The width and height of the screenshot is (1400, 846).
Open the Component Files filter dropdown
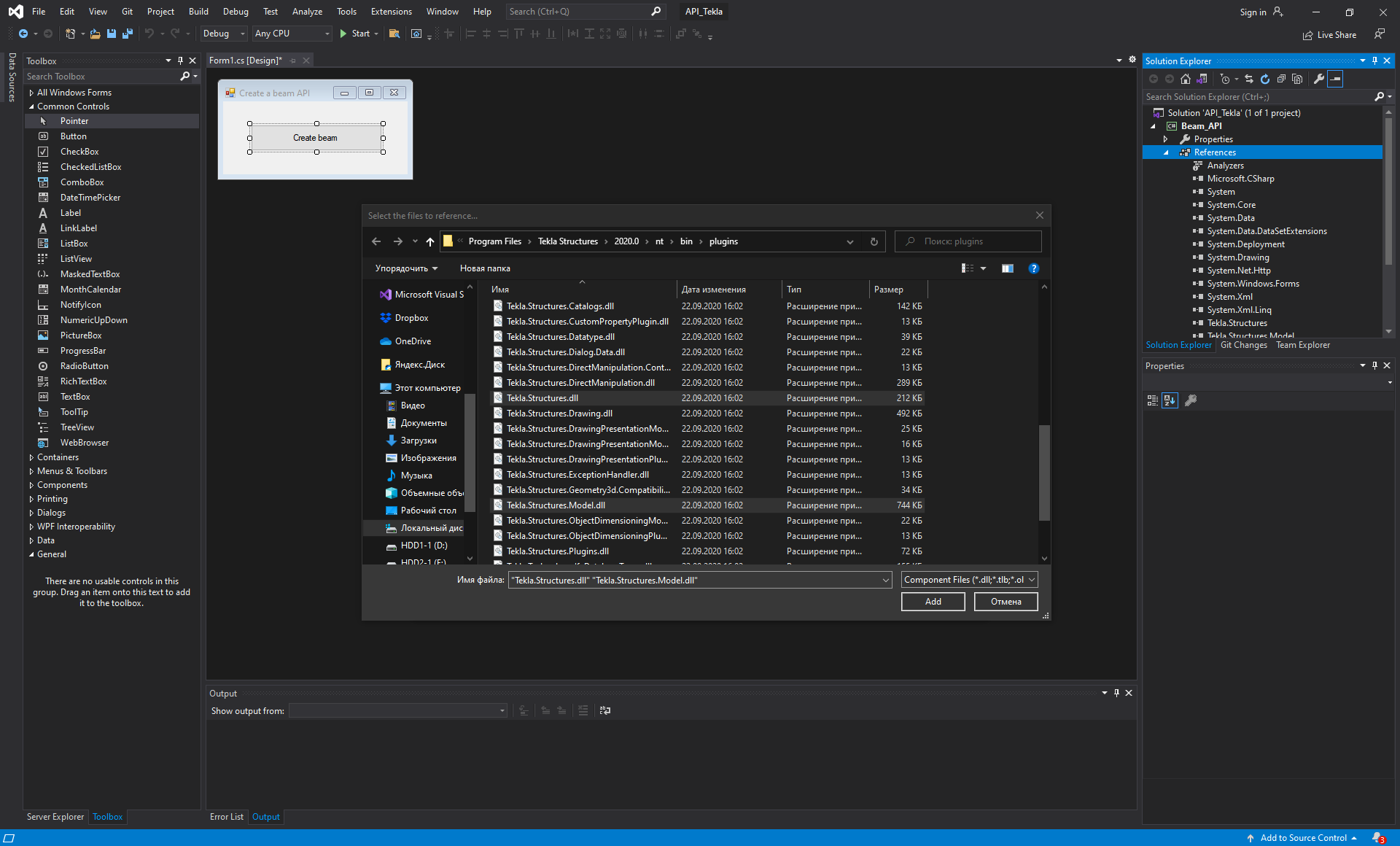pyautogui.click(x=1030, y=579)
